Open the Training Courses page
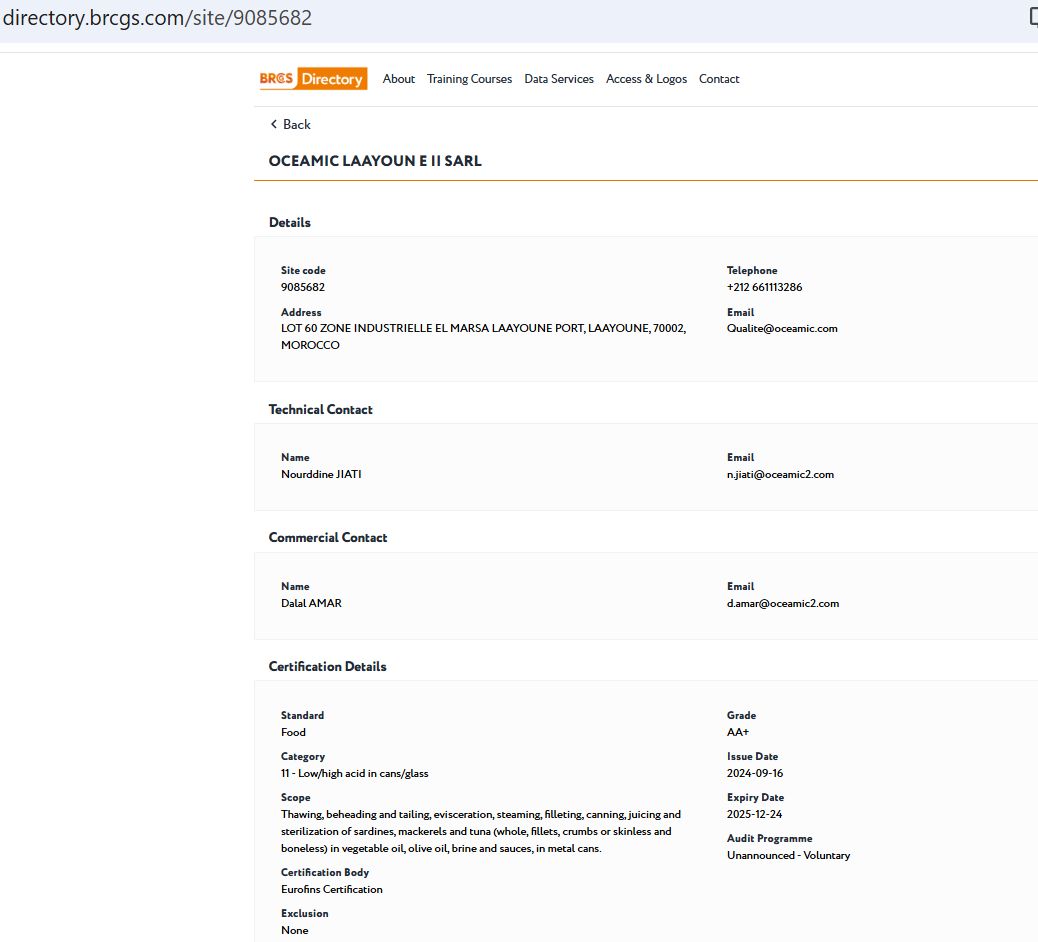Screen dimensions: 1038x942 pos(469,79)
